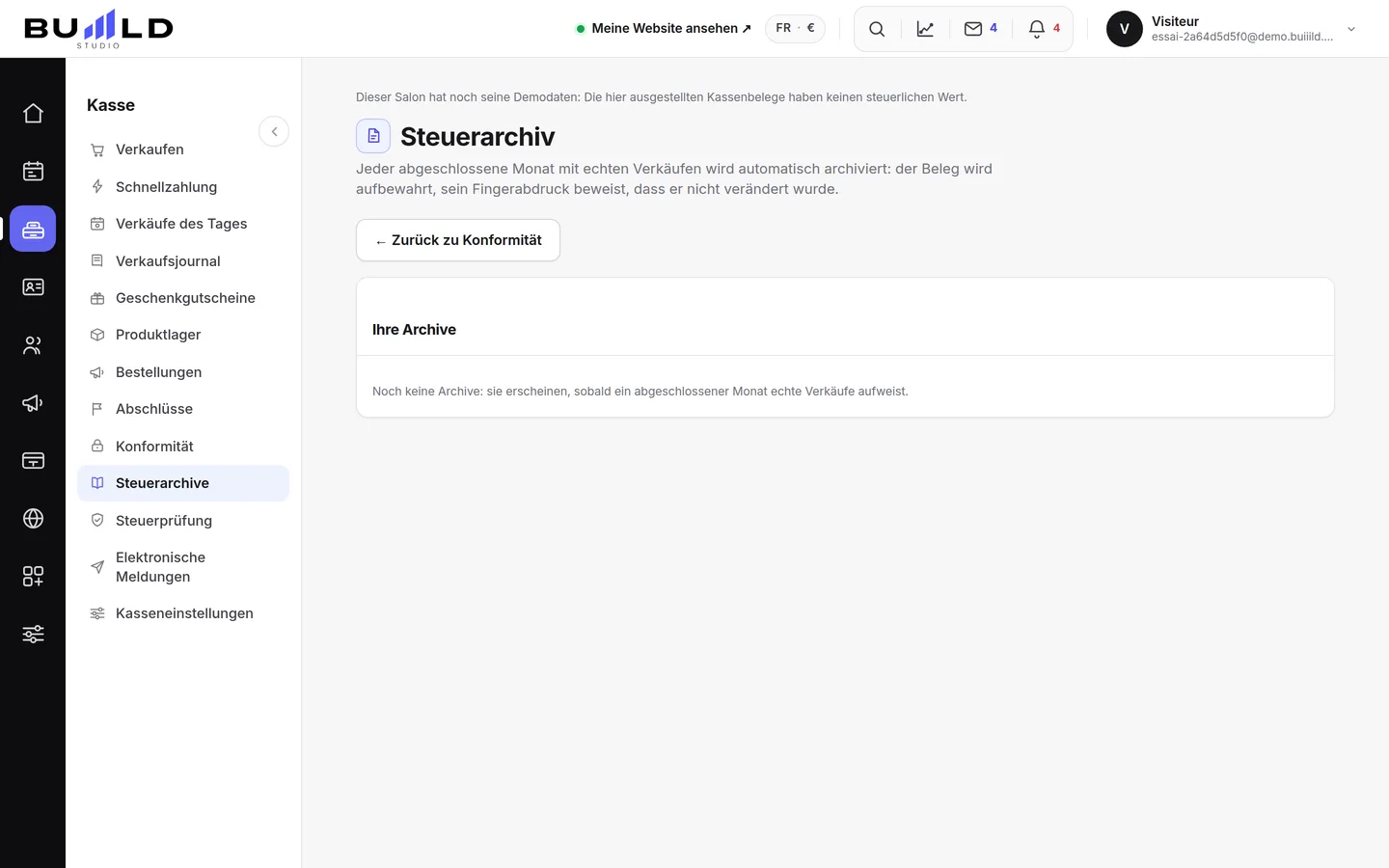
Task: Open the contact card icon in the rail
Action: [33, 287]
